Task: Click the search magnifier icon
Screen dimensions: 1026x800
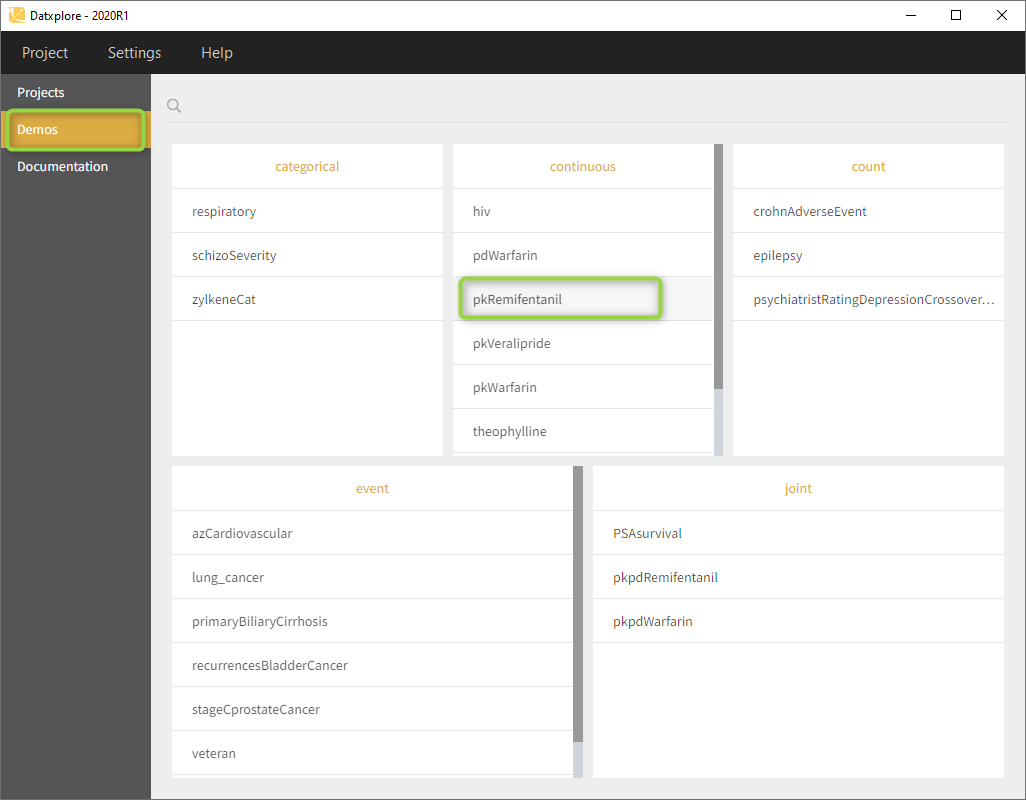Action: click(x=174, y=106)
